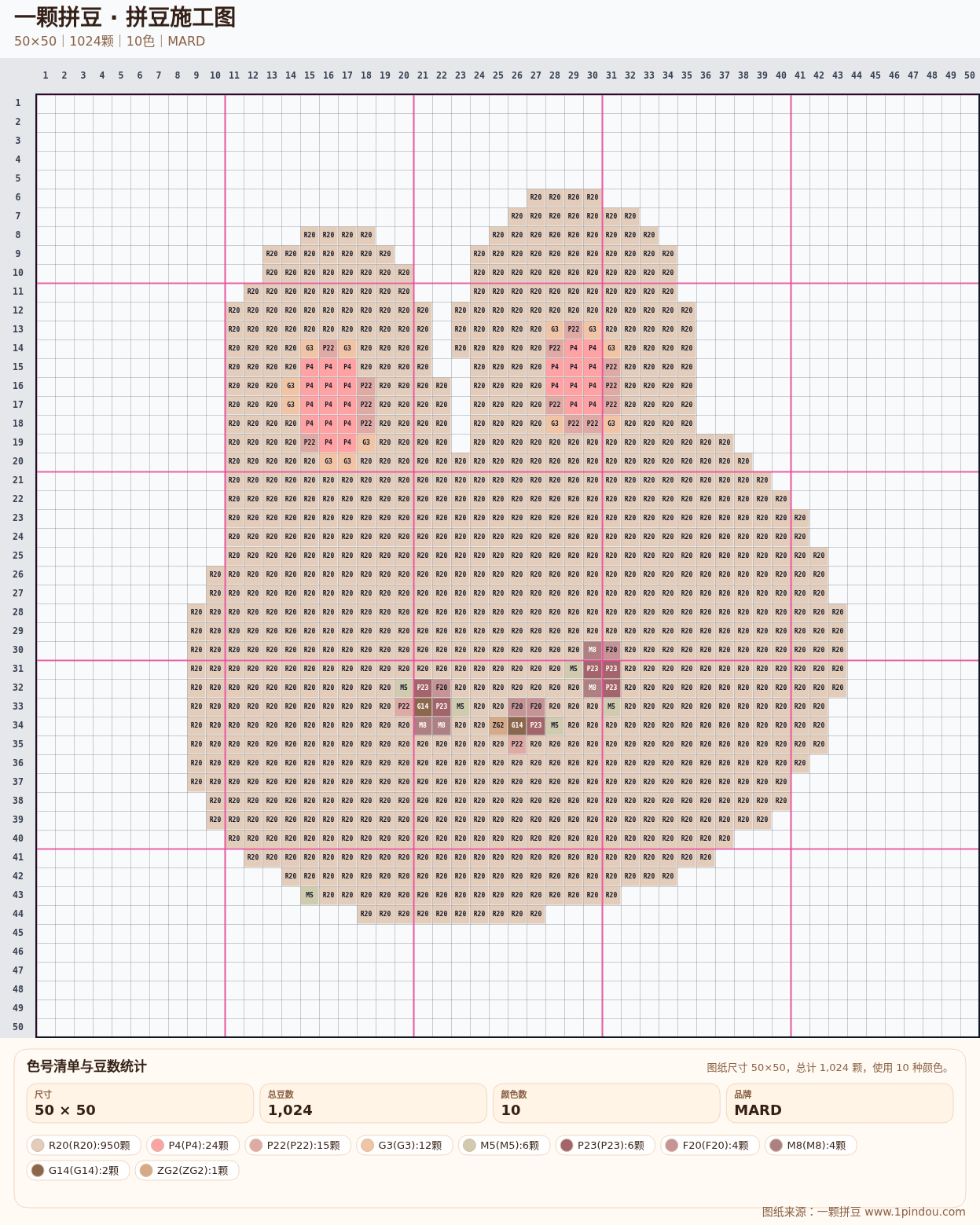Click the G14 bead cell in row 34
The image size is (980, 1225).
pos(517,725)
